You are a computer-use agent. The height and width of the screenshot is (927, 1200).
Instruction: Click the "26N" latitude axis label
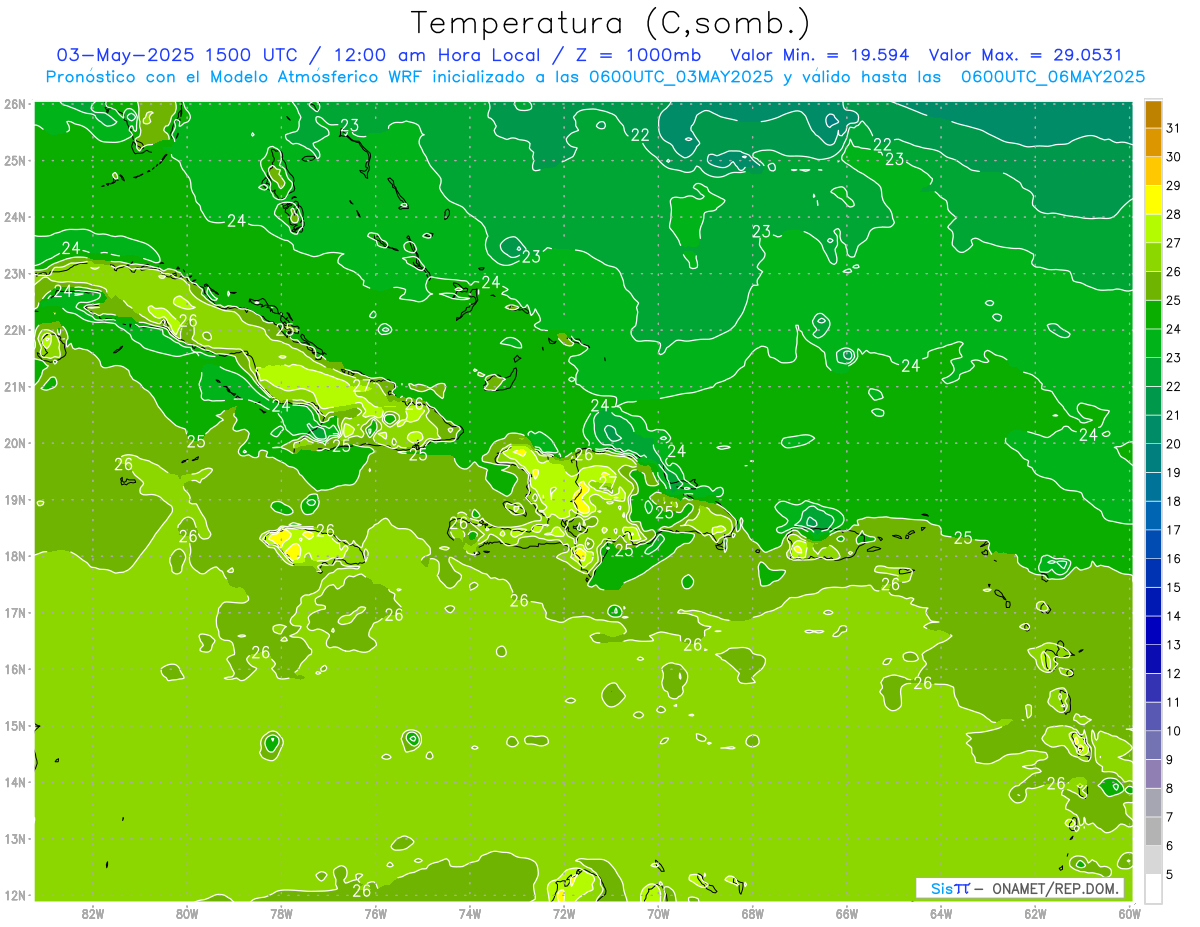tap(14, 104)
